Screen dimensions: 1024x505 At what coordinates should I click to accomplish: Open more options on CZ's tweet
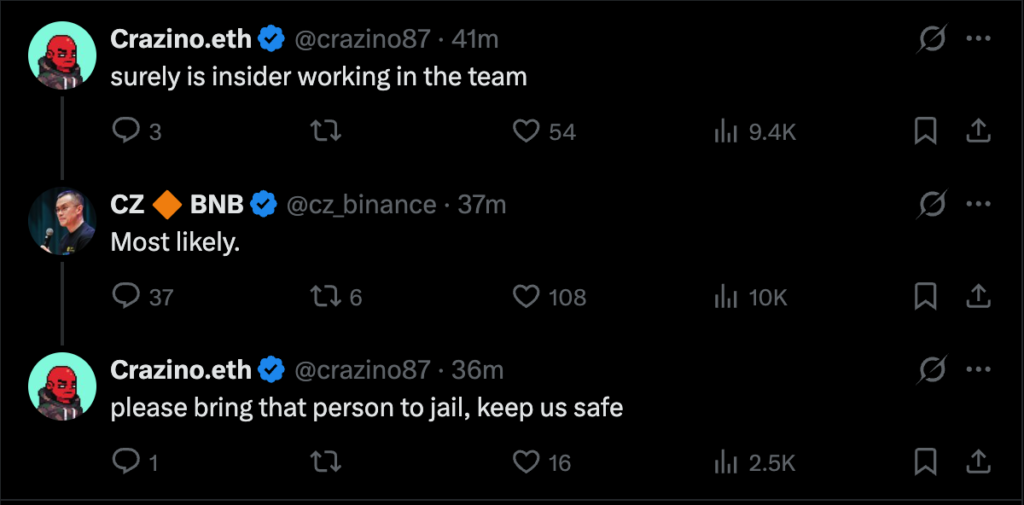(978, 204)
